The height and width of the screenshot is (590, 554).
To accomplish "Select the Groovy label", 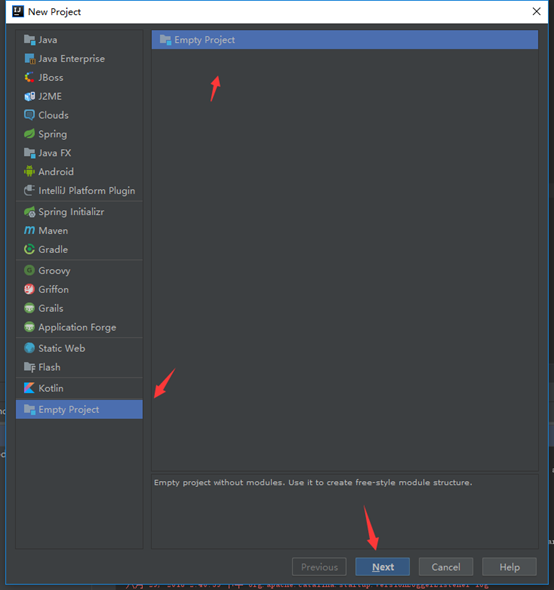I will pyautogui.click(x=54, y=271).
